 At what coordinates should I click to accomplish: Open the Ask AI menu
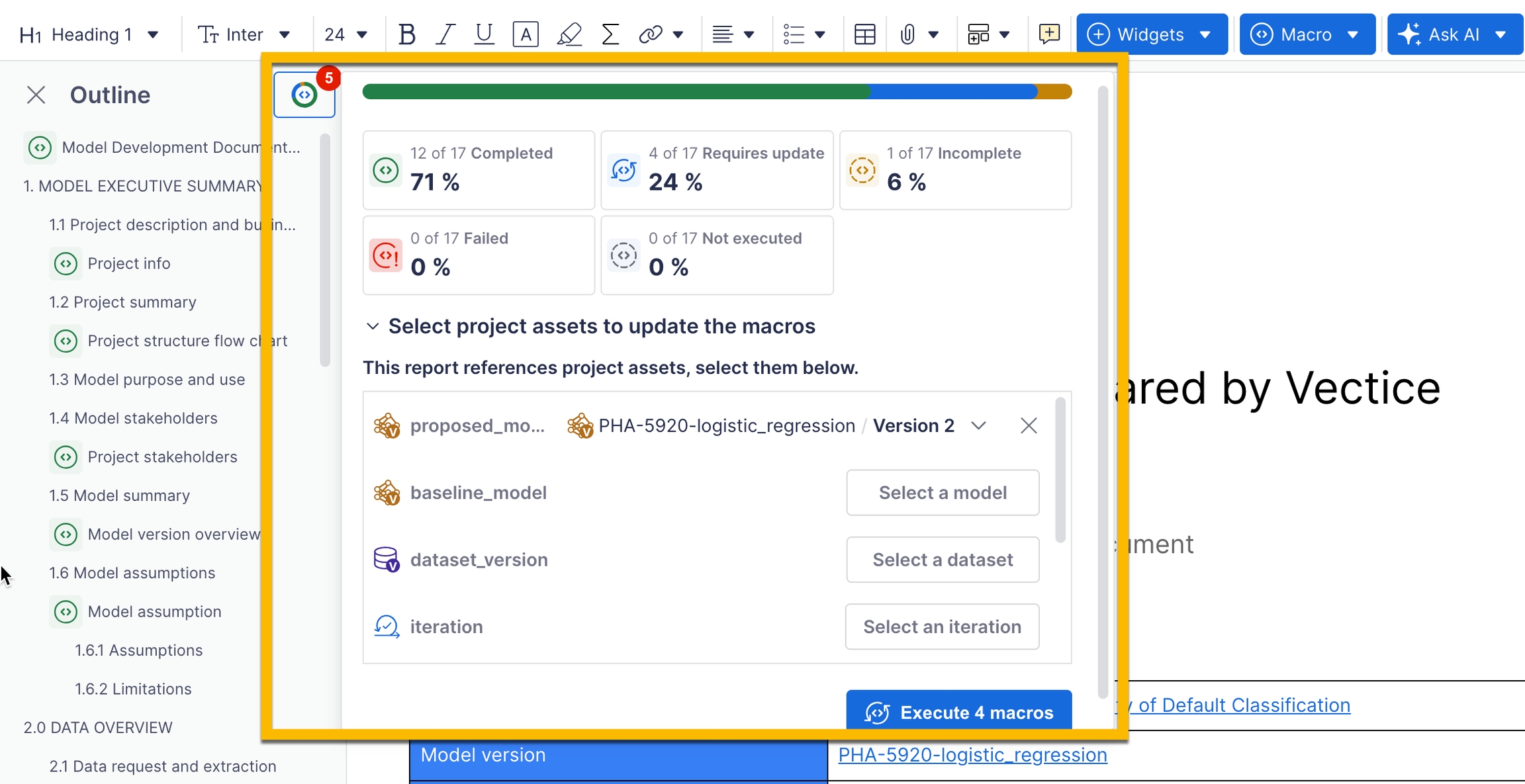point(1454,34)
